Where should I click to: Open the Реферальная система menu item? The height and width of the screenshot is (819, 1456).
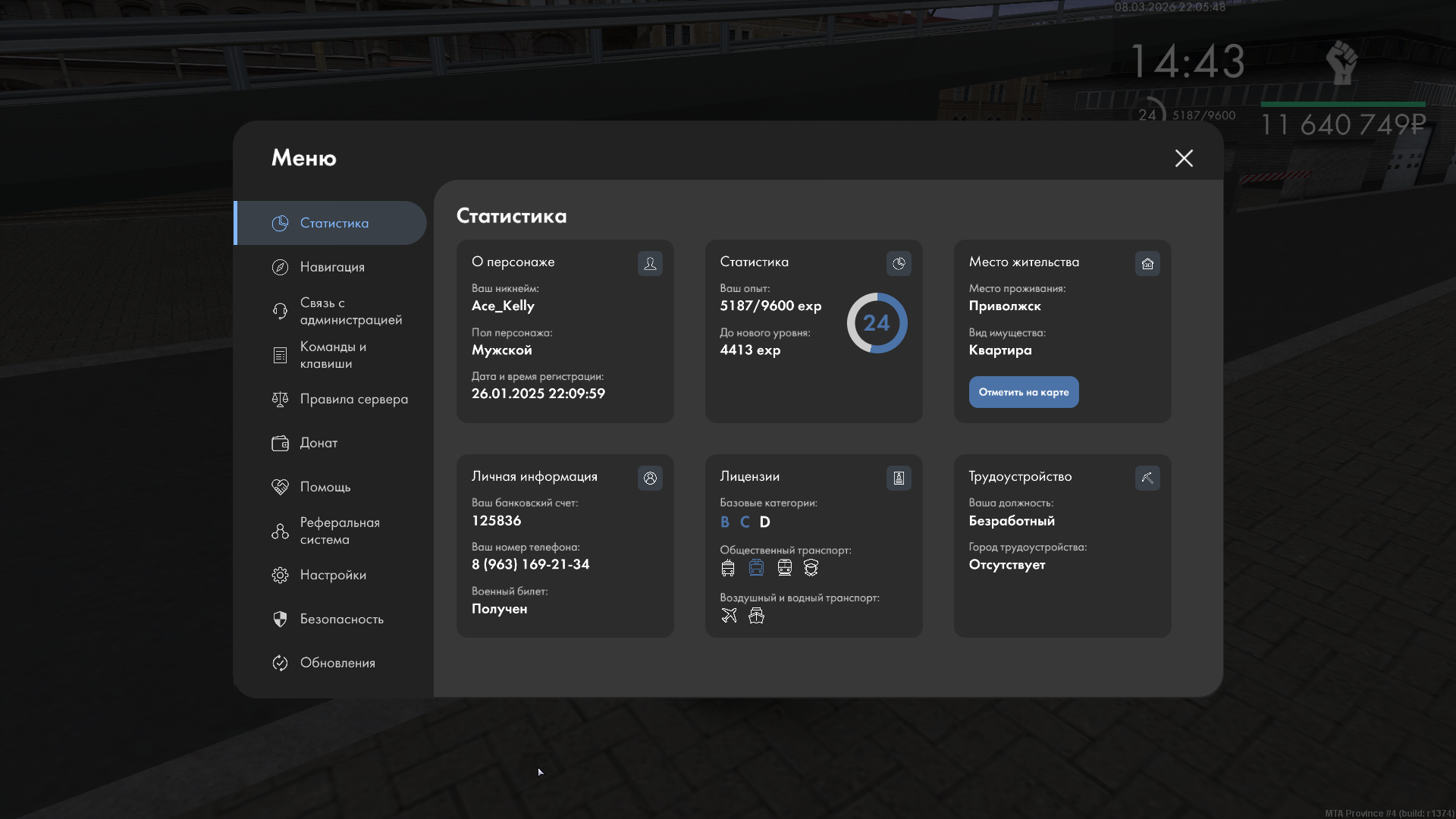(339, 531)
